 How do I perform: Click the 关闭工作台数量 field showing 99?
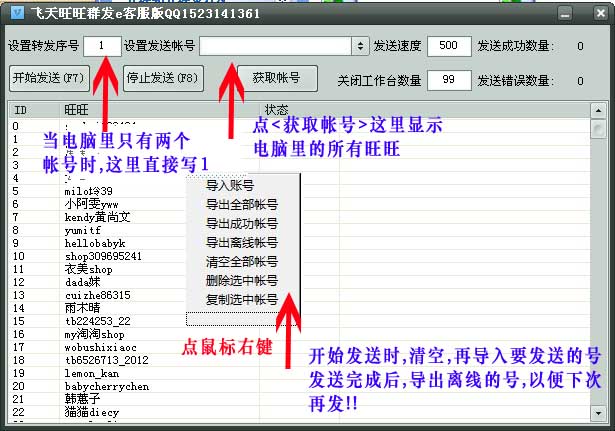coord(449,80)
